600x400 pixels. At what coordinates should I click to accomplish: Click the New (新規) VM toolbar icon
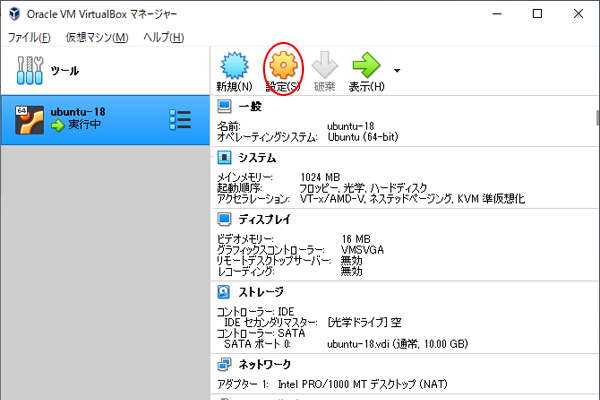point(234,66)
